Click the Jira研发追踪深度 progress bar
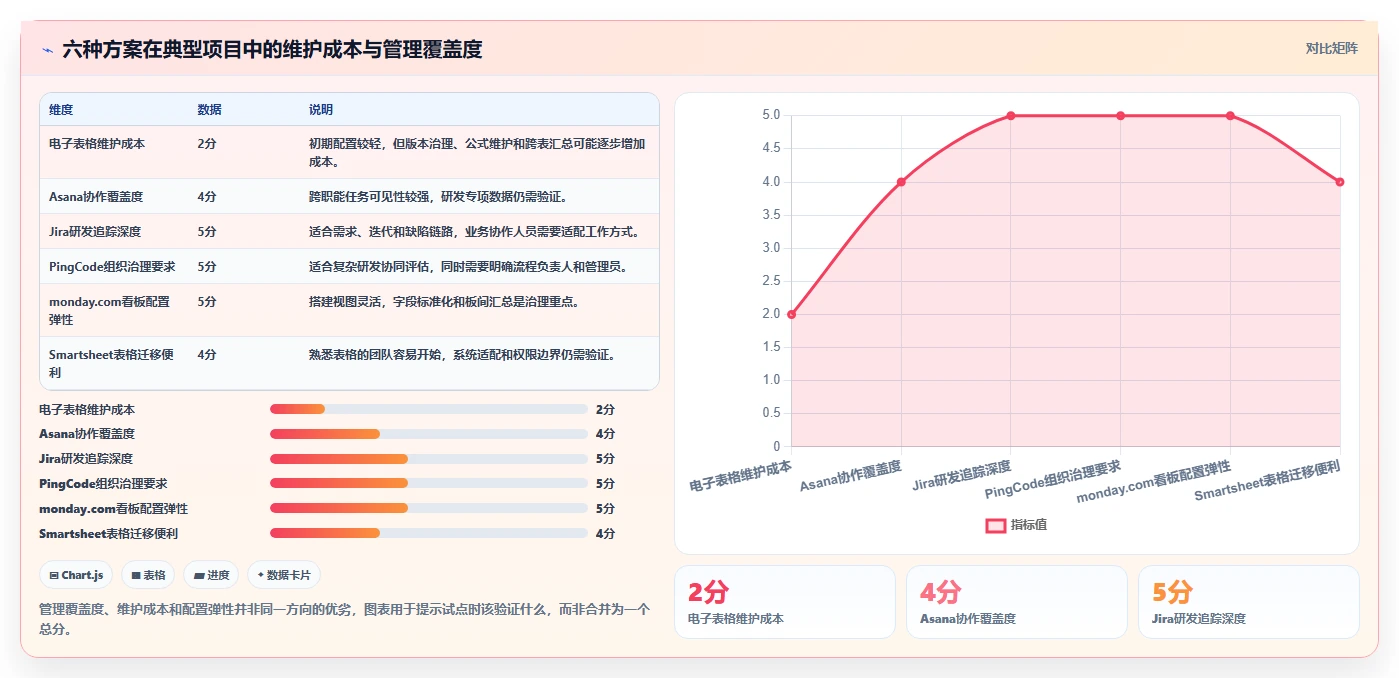The height and width of the screenshot is (678, 1399). [428, 459]
